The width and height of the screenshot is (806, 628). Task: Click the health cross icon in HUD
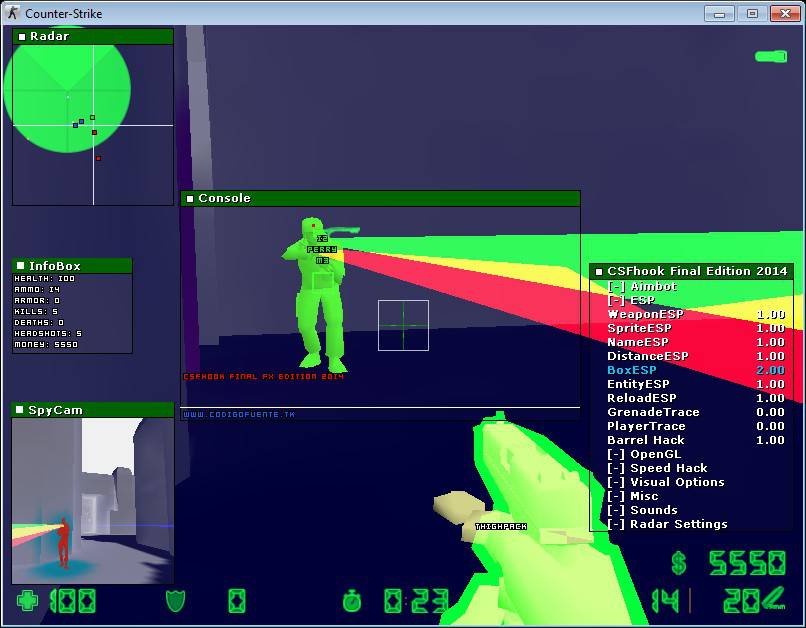click(28, 600)
